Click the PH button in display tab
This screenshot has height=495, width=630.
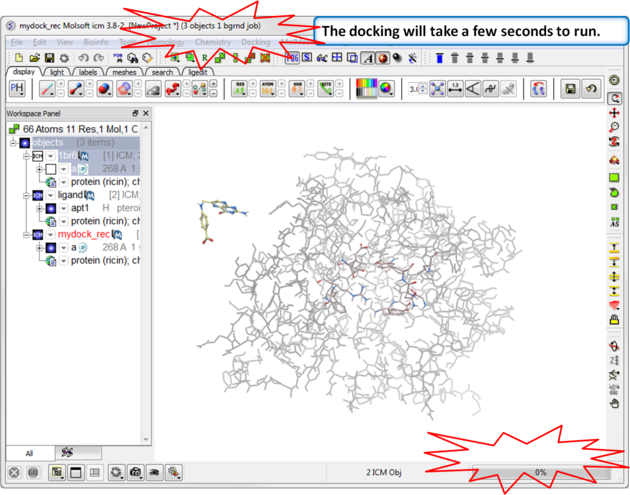(x=16, y=90)
